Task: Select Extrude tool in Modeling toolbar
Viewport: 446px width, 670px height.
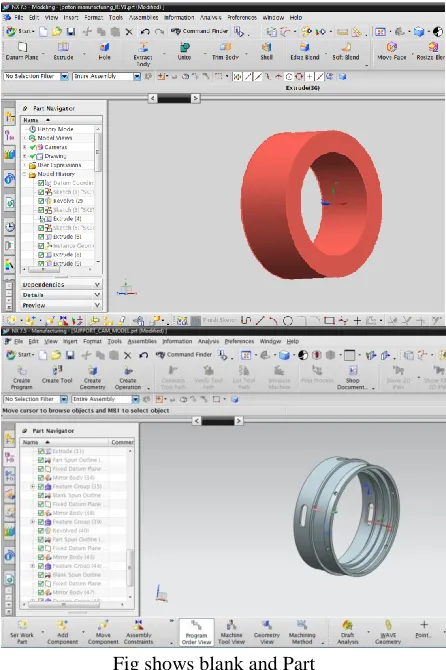Action: click(63, 51)
